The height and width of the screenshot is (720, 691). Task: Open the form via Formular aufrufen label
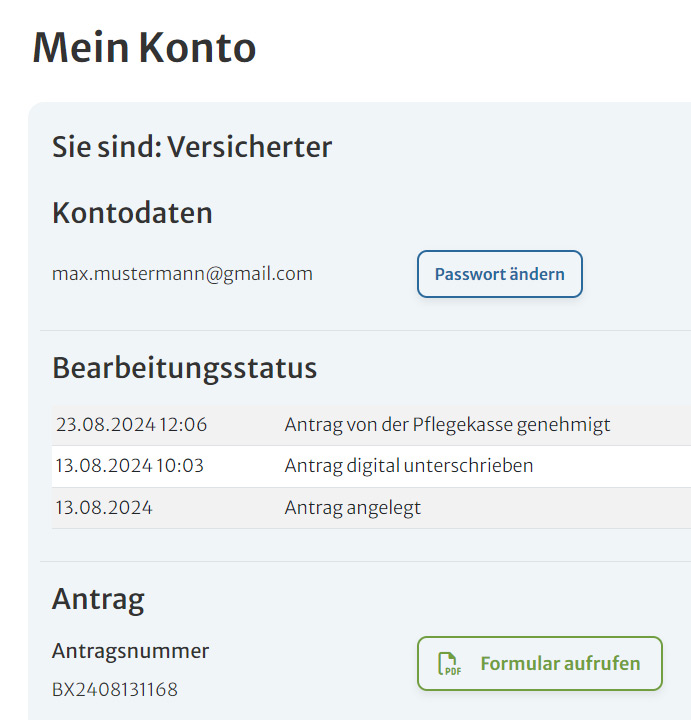(560, 664)
